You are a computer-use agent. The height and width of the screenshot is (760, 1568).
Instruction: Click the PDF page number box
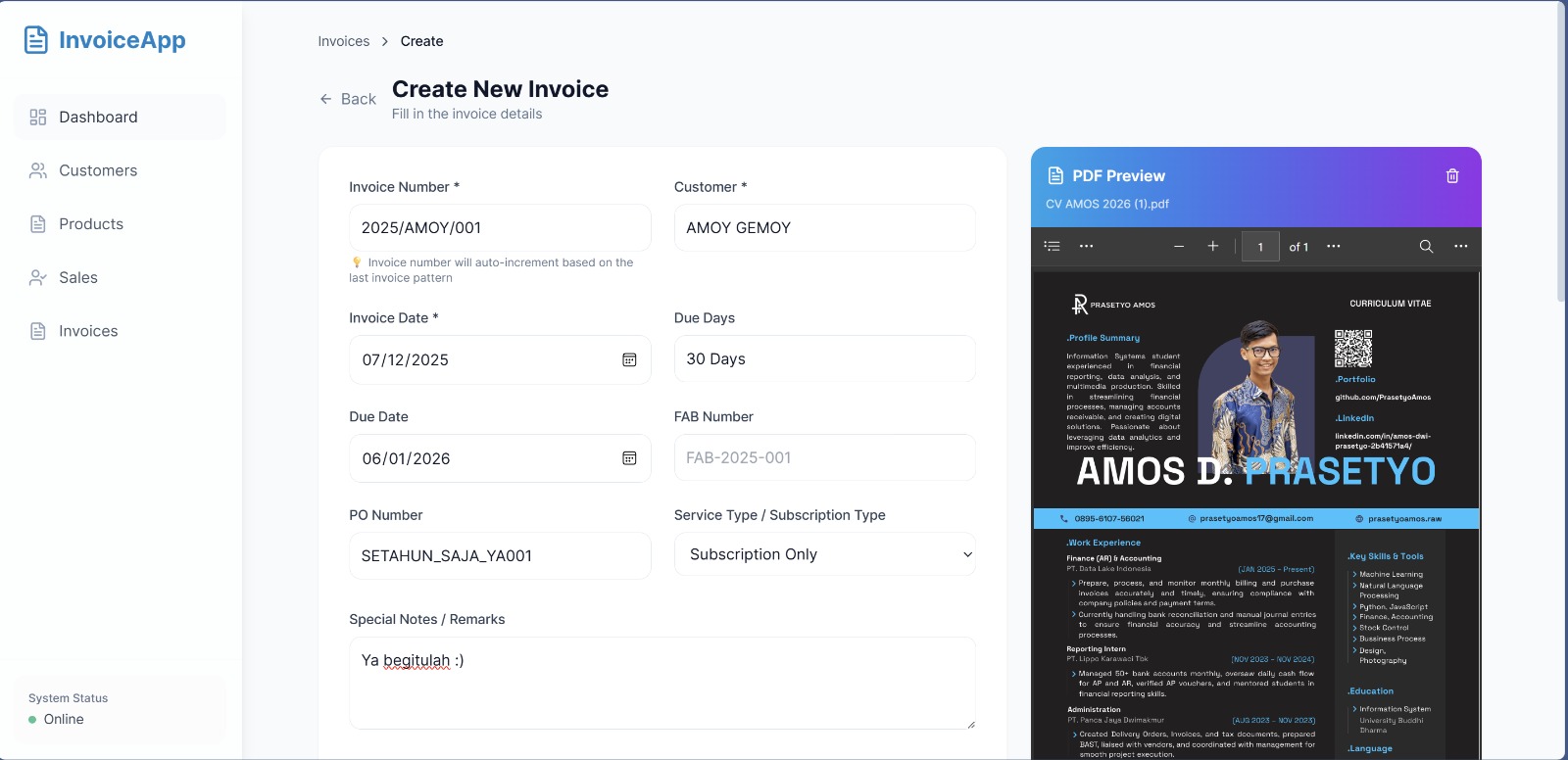pyautogui.click(x=1260, y=247)
